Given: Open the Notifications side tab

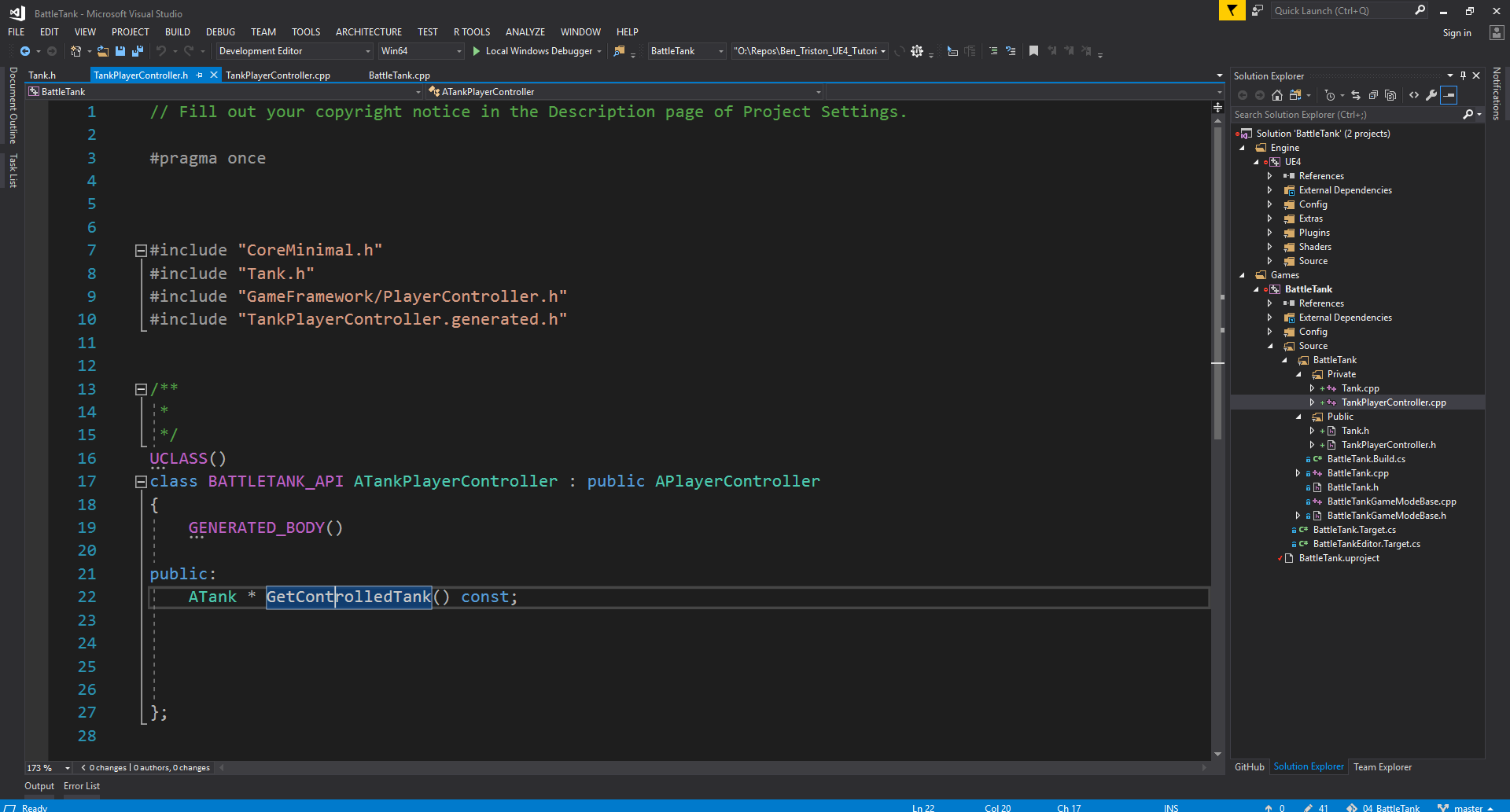Looking at the screenshot, I should pyautogui.click(x=1497, y=94).
